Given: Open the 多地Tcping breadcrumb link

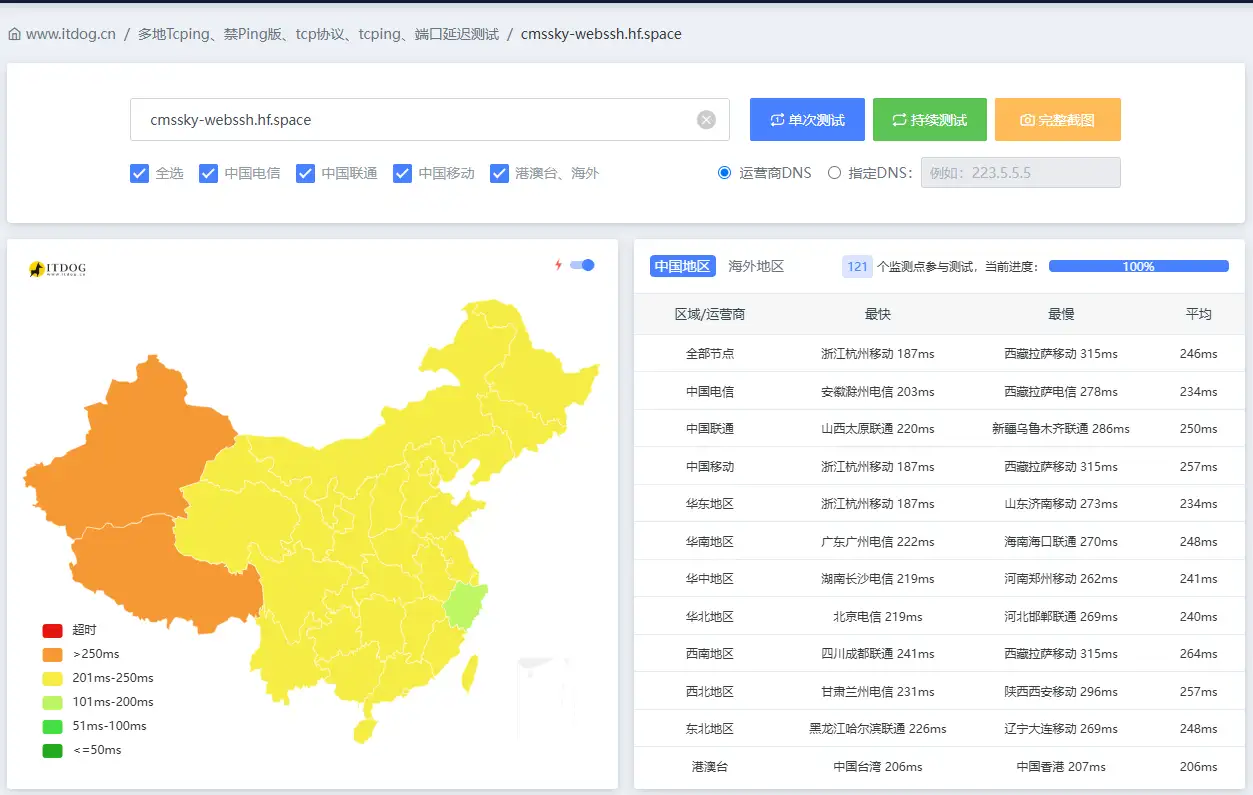Looking at the screenshot, I should click(x=318, y=34).
